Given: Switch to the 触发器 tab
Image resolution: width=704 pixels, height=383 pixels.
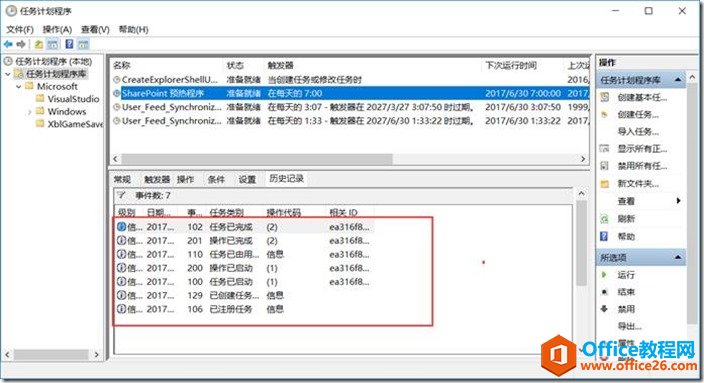Looking at the screenshot, I should (157, 180).
